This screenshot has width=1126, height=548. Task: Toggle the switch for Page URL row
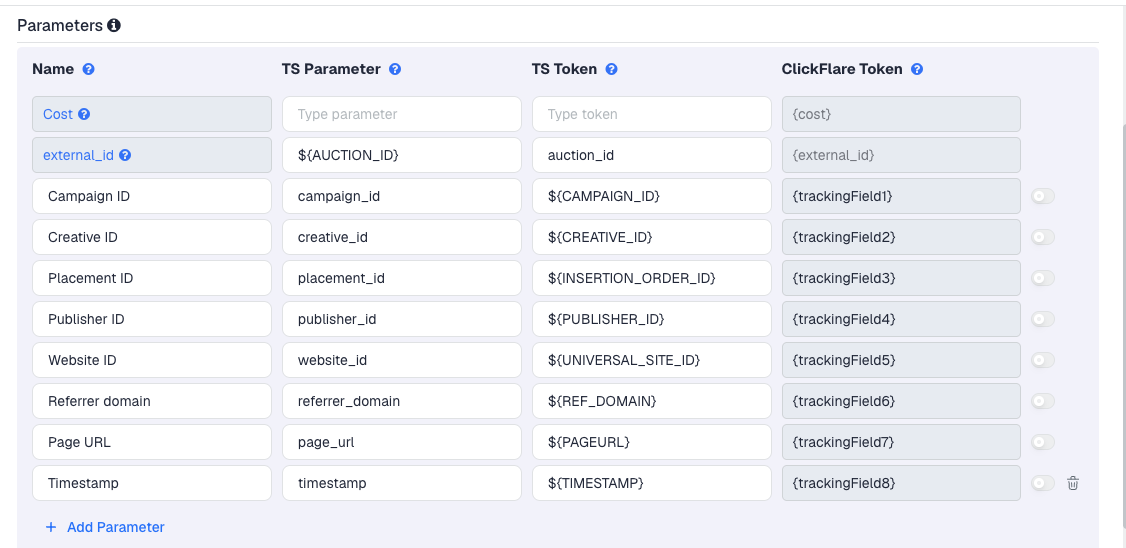pos(1043,442)
